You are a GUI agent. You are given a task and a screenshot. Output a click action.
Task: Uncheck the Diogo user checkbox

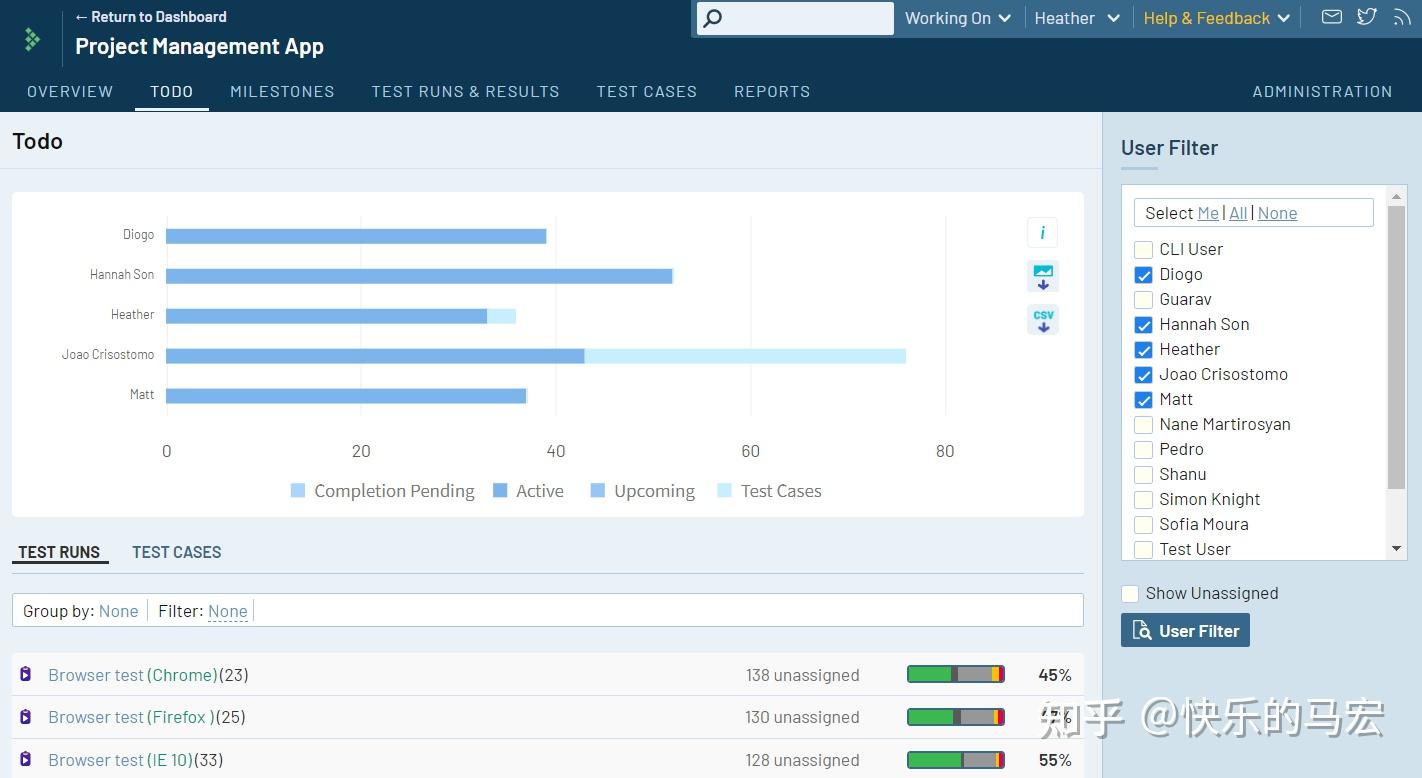(1143, 275)
